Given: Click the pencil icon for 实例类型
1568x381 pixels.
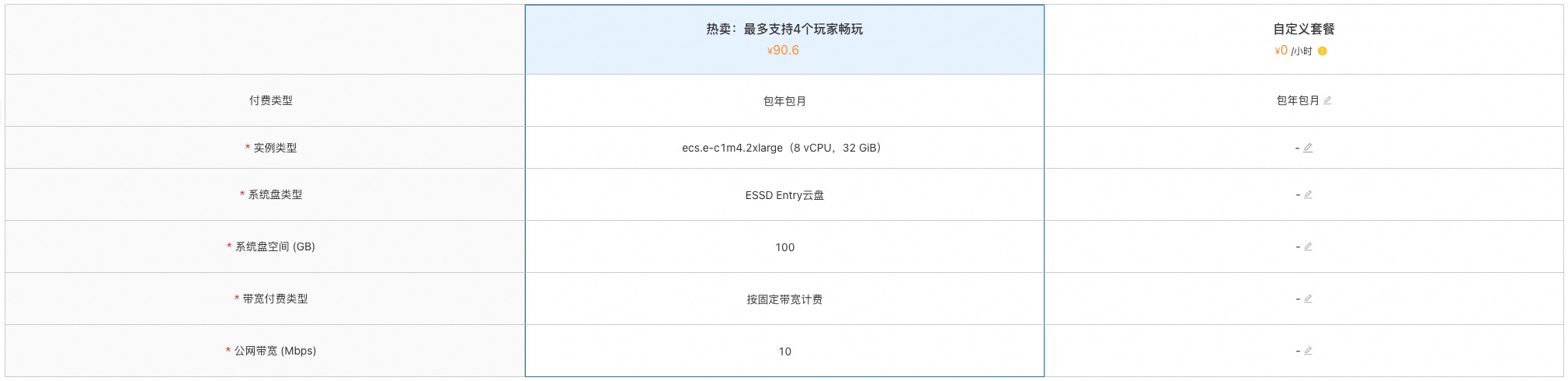Looking at the screenshot, I should click(x=1308, y=148).
